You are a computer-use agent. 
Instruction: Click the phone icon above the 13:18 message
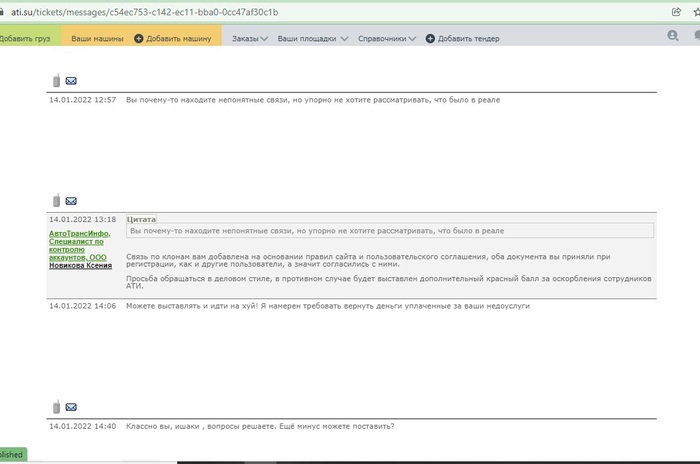(56, 201)
